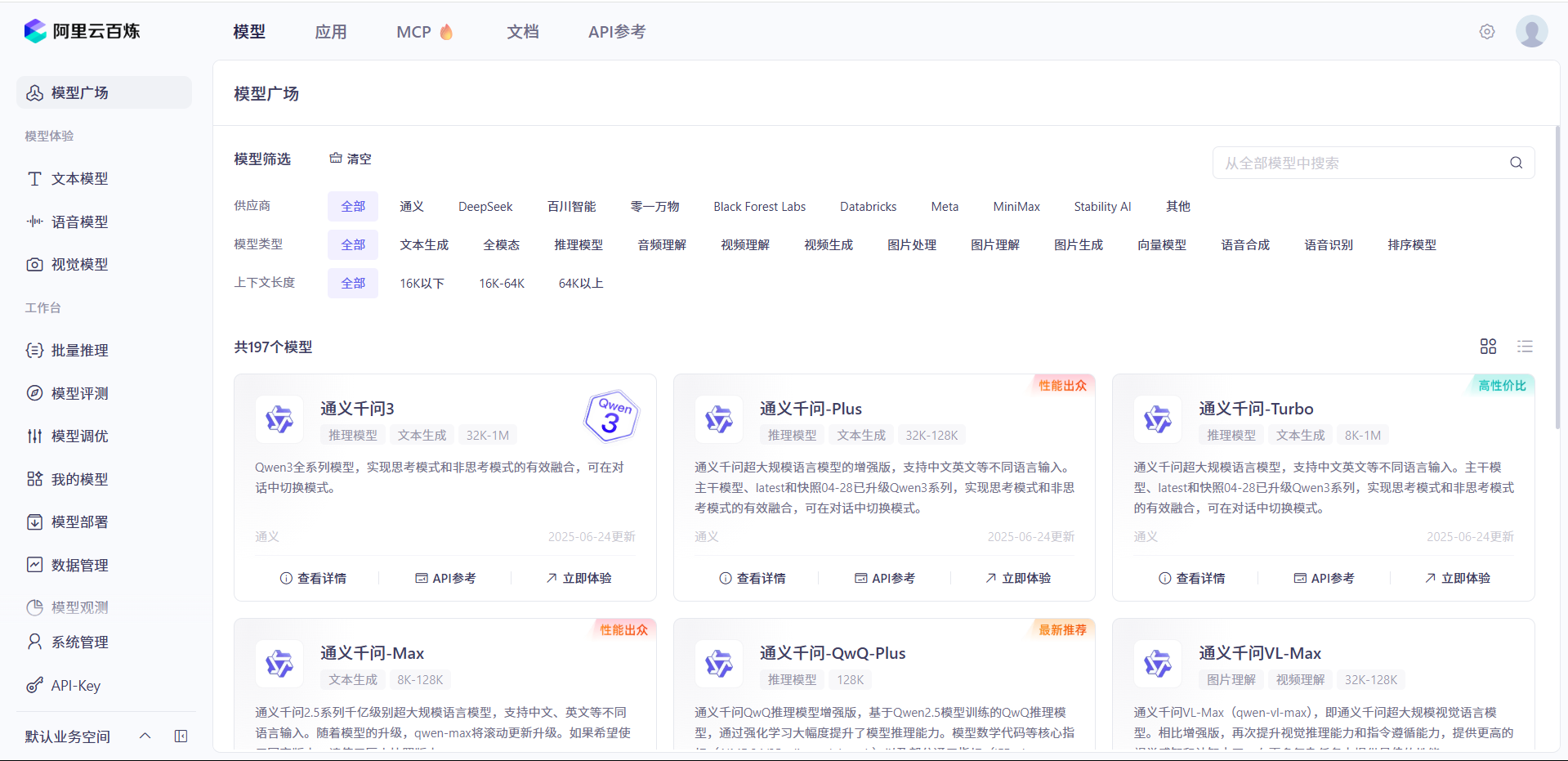The image size is (1568, 761).
Task: Open the user avatar profile icon
Action: 1531,31
